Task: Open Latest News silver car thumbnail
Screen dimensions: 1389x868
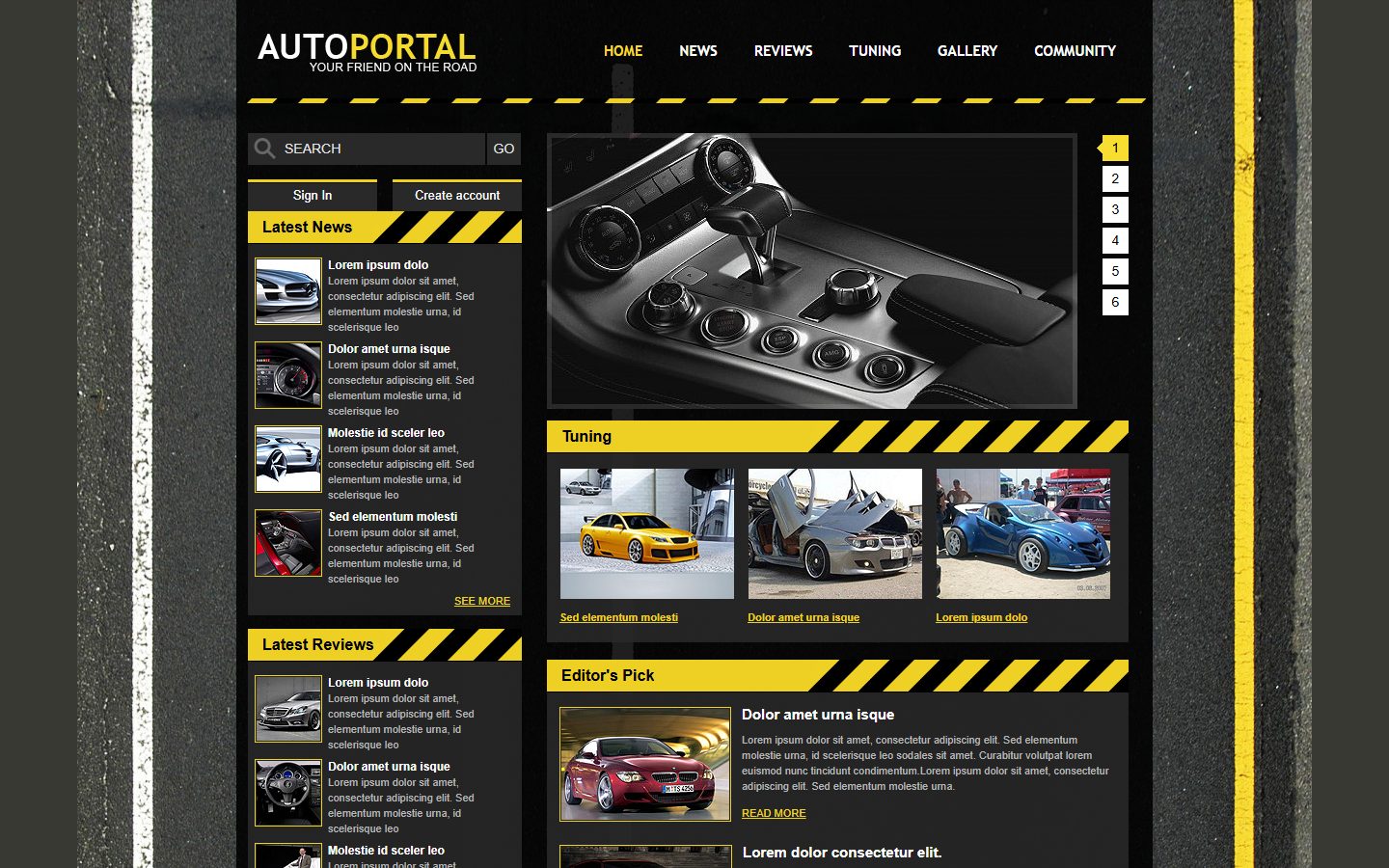Action: [288, 291]
